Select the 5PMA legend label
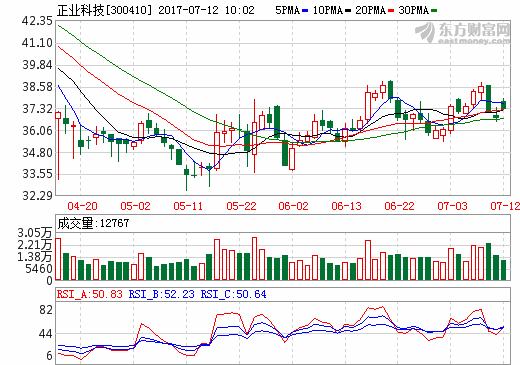 288,10
